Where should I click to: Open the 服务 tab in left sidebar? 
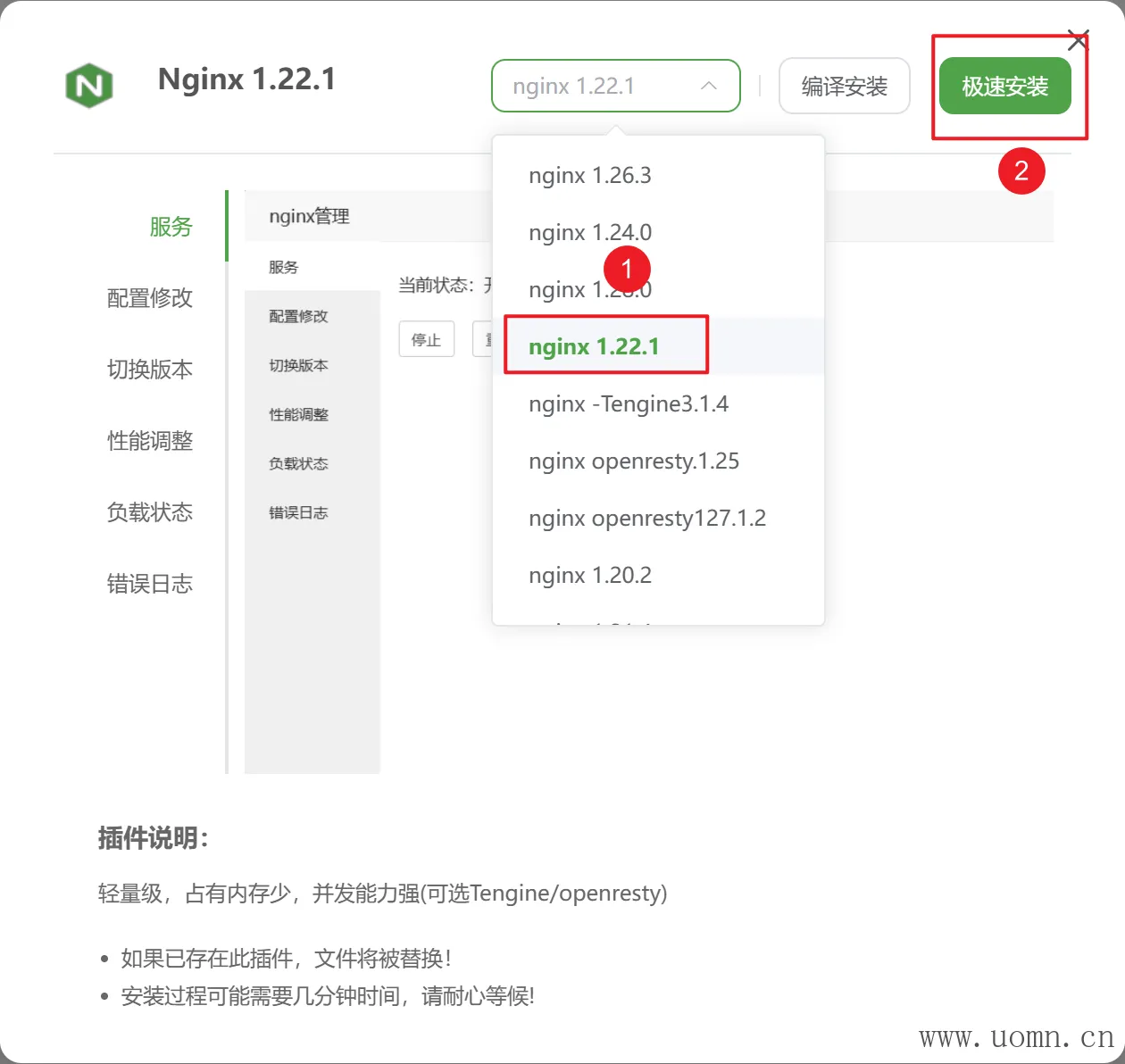pyautogui.click(x=171, y=227)
